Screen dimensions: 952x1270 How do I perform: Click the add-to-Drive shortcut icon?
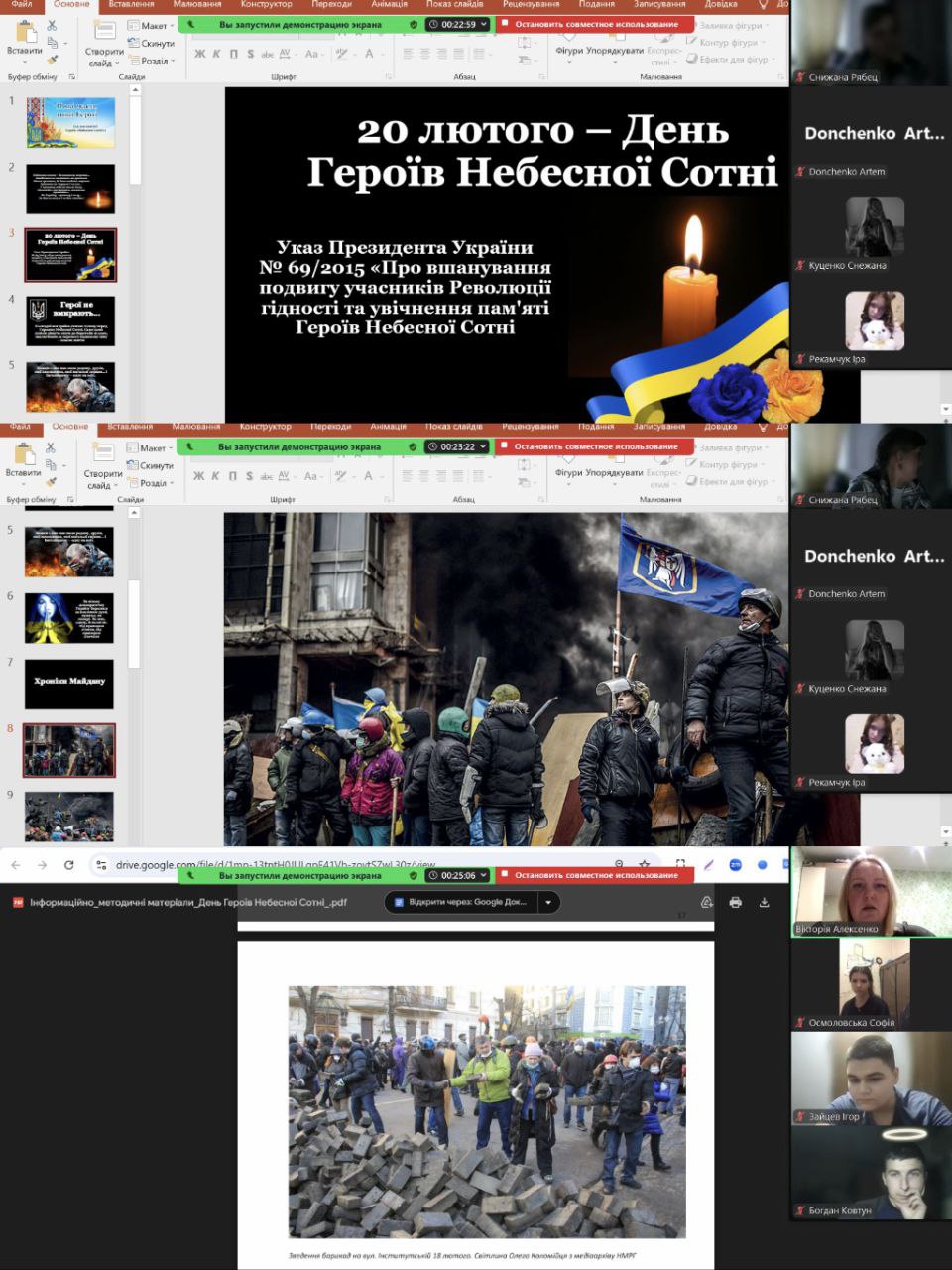click(x=706, y=902)
